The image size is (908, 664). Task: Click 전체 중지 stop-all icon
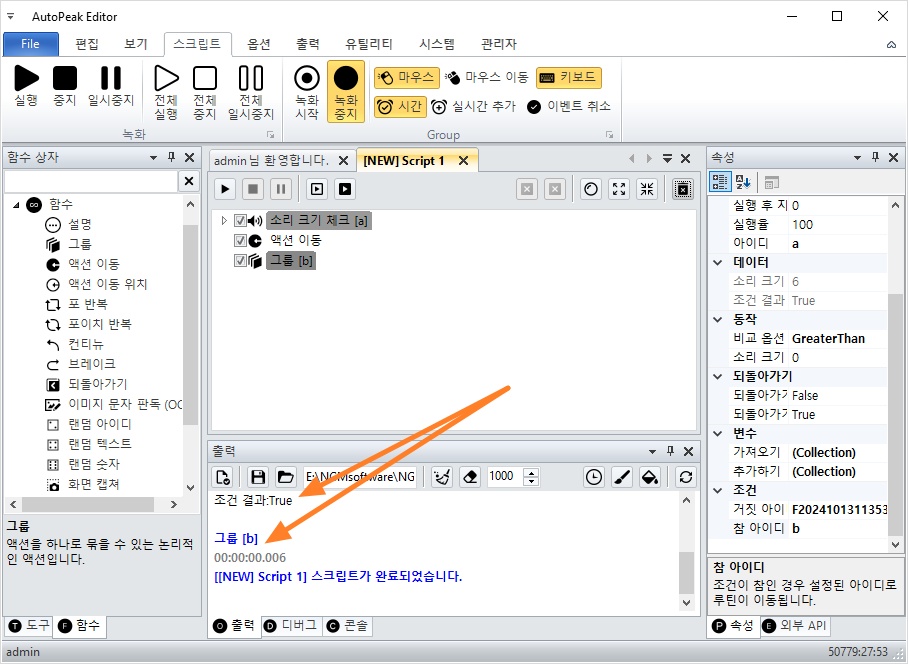point(204,91)
